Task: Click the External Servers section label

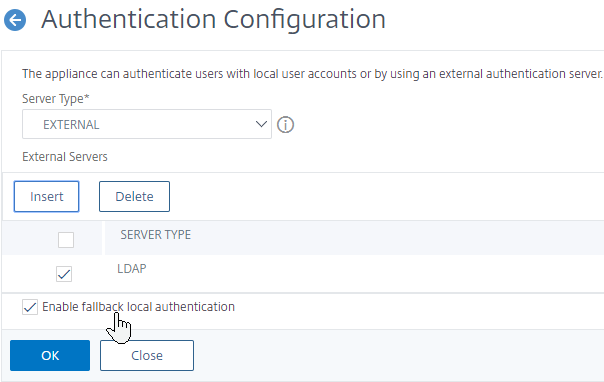Action: [x=65, y=157]
